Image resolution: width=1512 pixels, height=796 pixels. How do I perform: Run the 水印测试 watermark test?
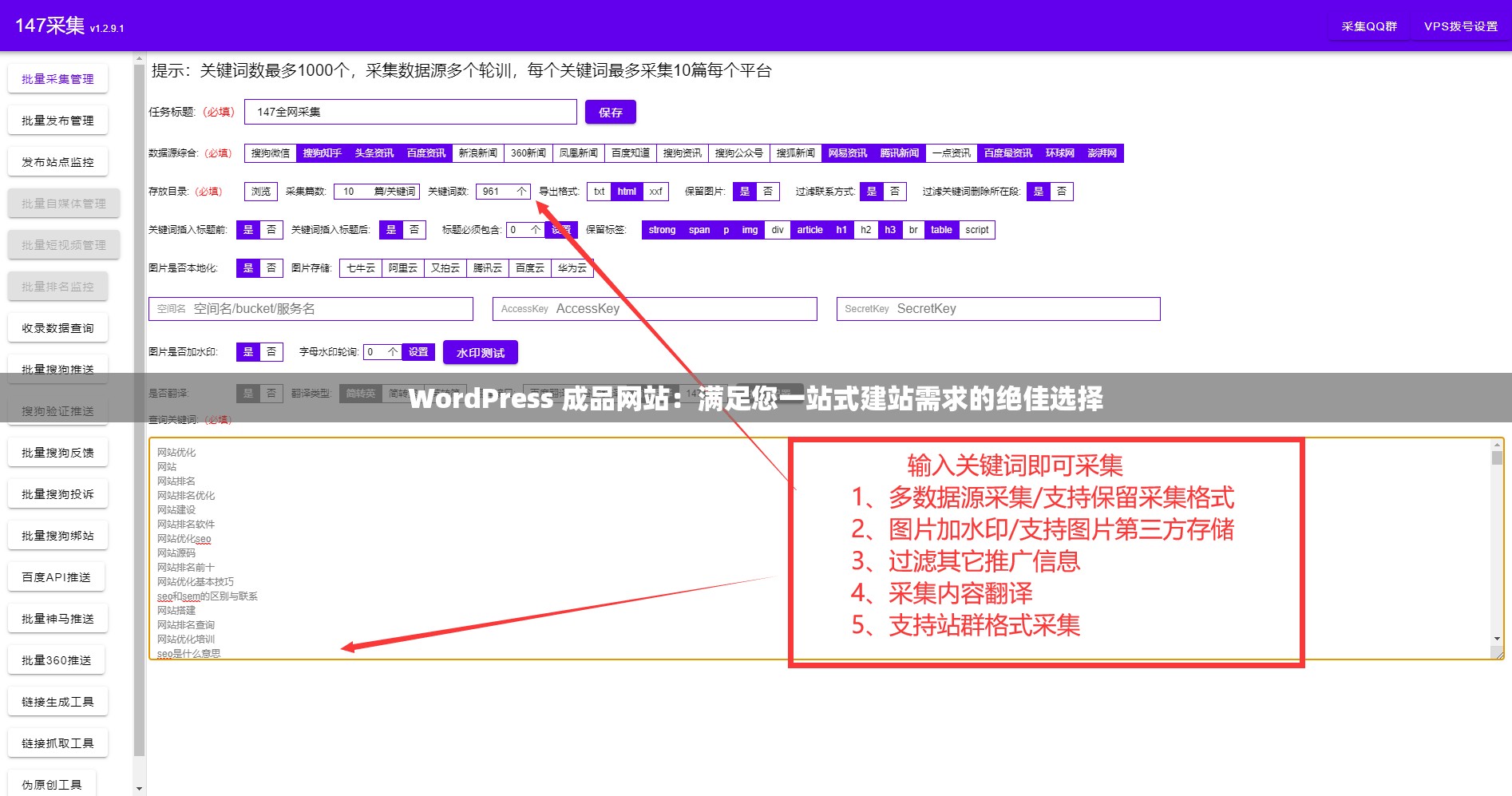click(480, 351)
